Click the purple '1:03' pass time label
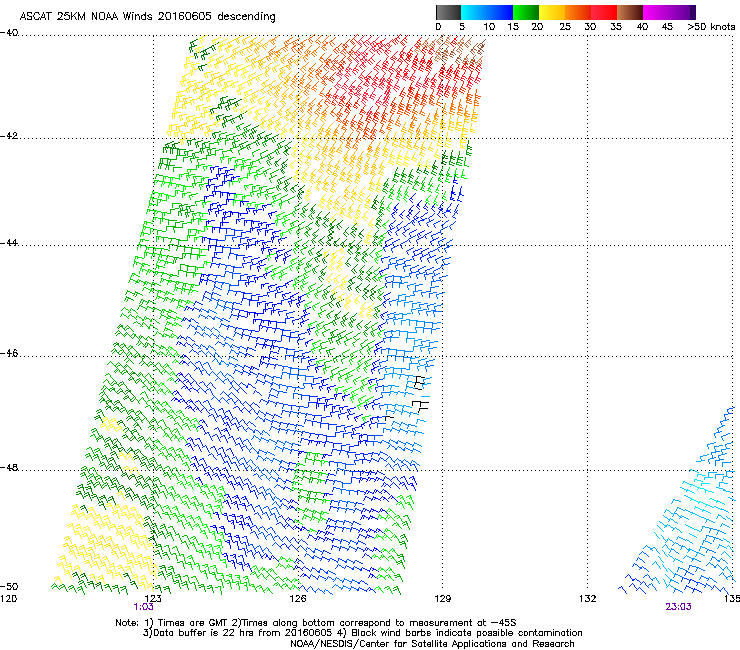Image resolution: width=740 pixels, height=650 pixels. pos(143,607)
